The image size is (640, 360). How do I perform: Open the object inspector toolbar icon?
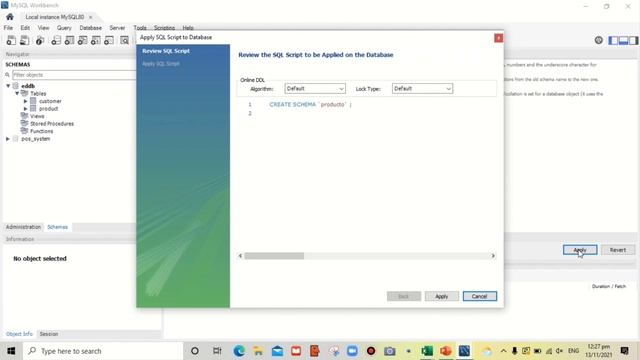(x=40, y=40)
